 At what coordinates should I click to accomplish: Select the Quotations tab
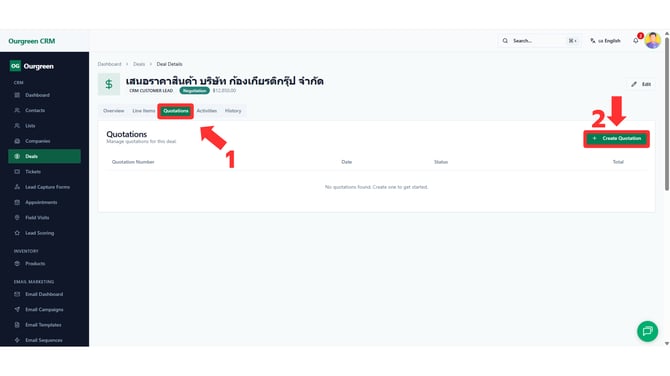[176, 111]
